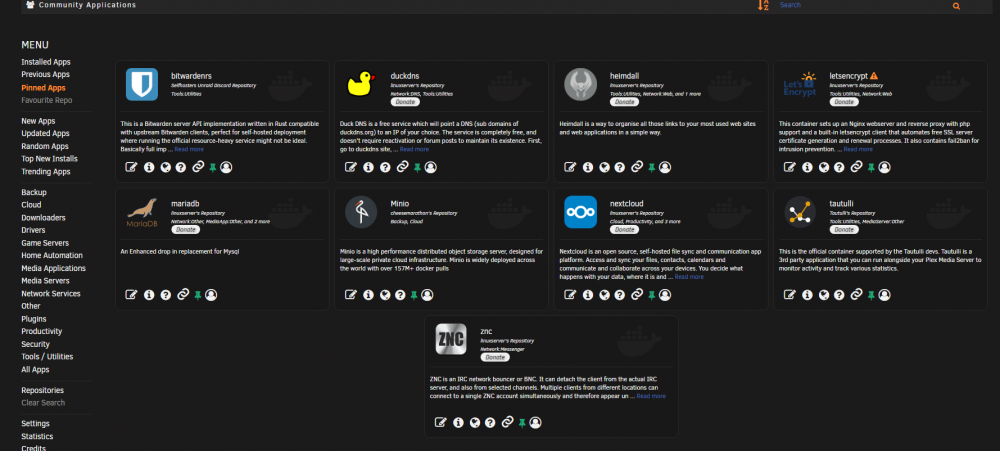Screen dimensions: 1000x451
Task: View tautulli repository profile icon
Action: (885, 295)
